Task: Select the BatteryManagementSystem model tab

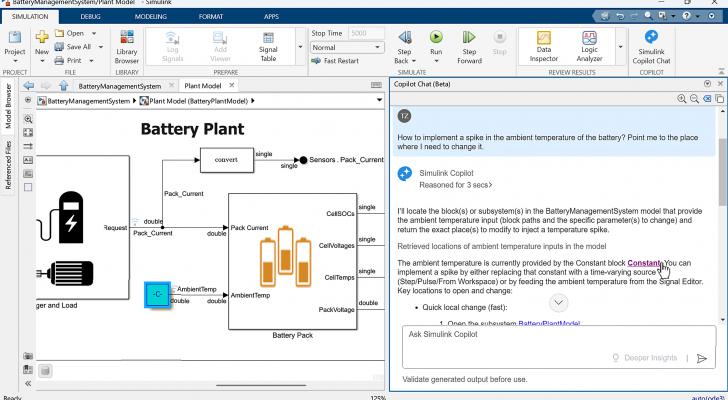Action: click(x=119, y=86)
